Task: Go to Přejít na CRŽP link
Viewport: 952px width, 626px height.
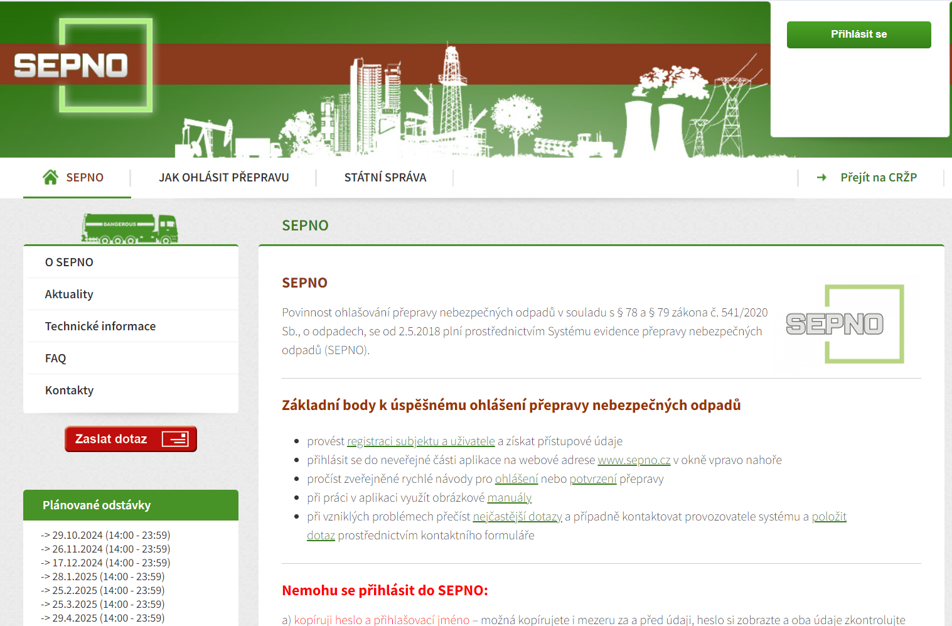Action: tap(879, 177)
